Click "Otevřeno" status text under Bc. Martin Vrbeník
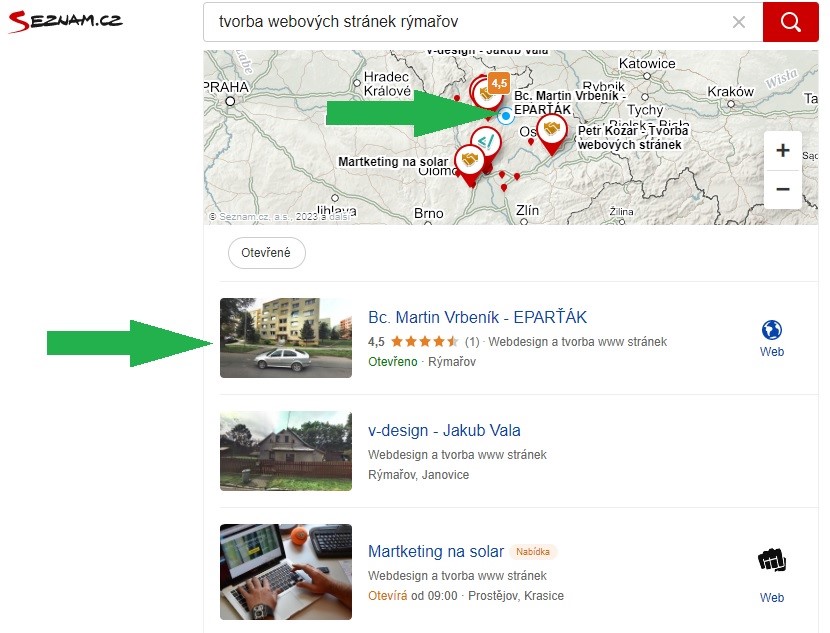 (393, 362)
